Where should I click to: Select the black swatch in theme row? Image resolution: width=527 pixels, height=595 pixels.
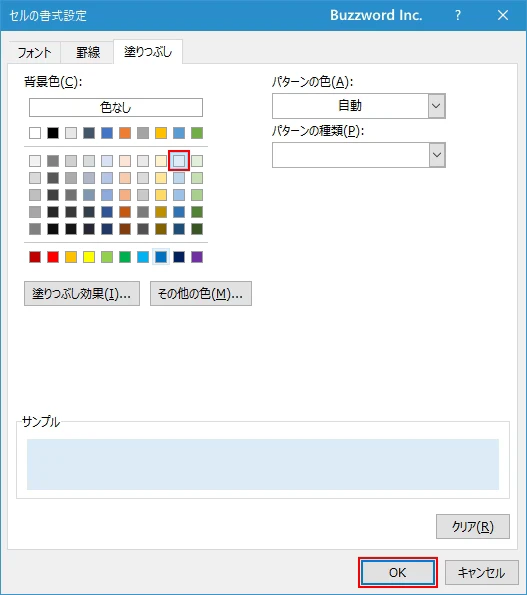pyautogui.click(x=53, y=133)
